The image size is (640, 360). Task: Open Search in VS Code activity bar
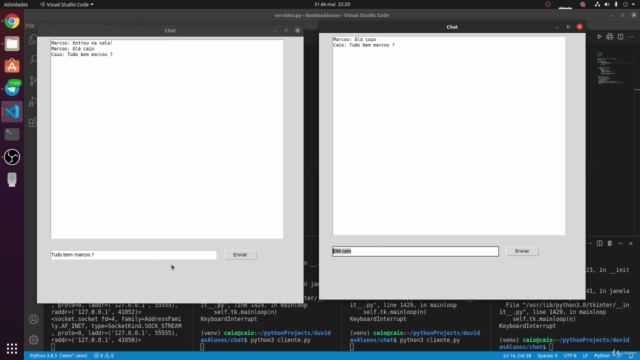coord(33,60)
